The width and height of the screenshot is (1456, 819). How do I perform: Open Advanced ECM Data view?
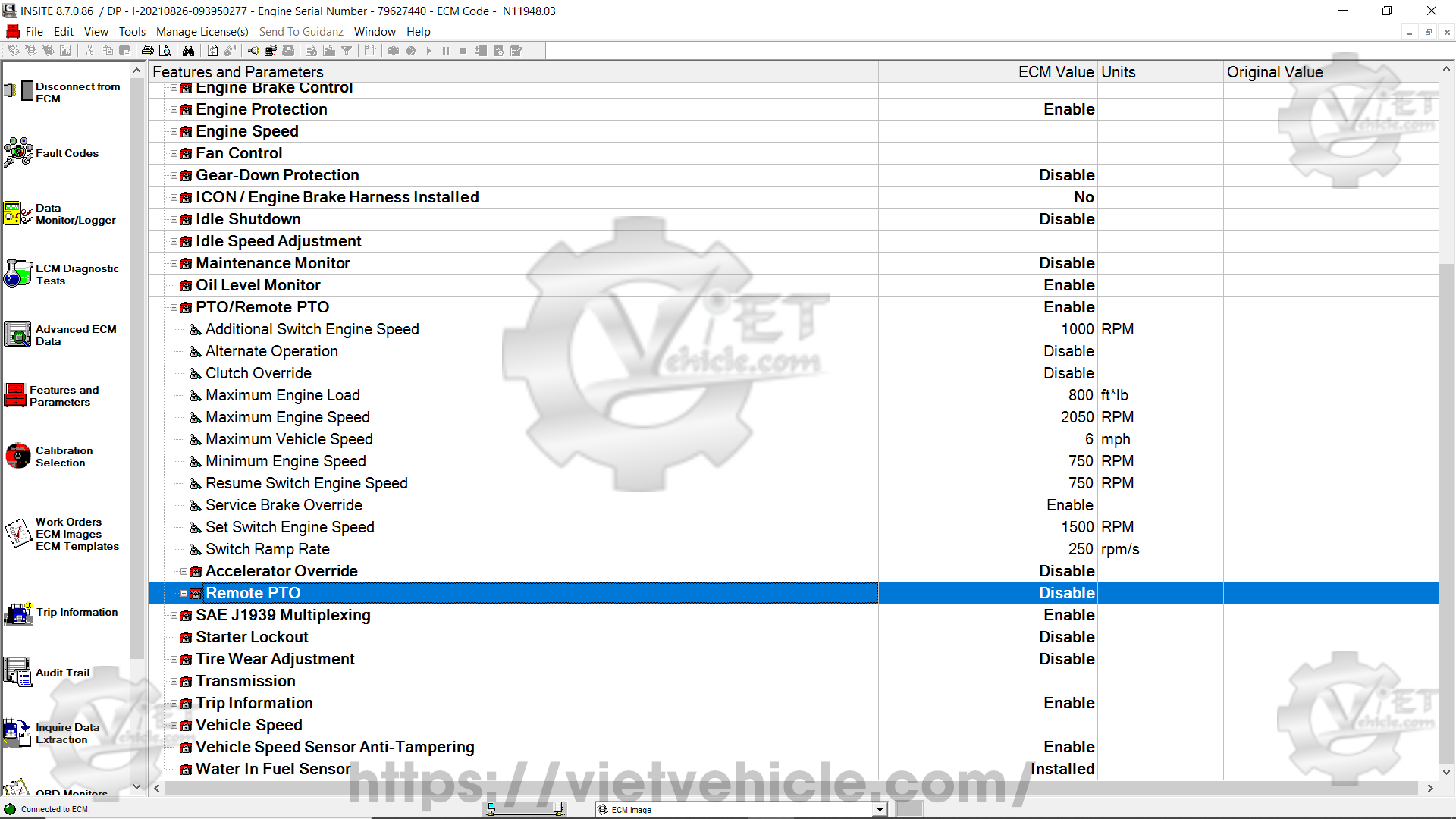click(18, 335)
